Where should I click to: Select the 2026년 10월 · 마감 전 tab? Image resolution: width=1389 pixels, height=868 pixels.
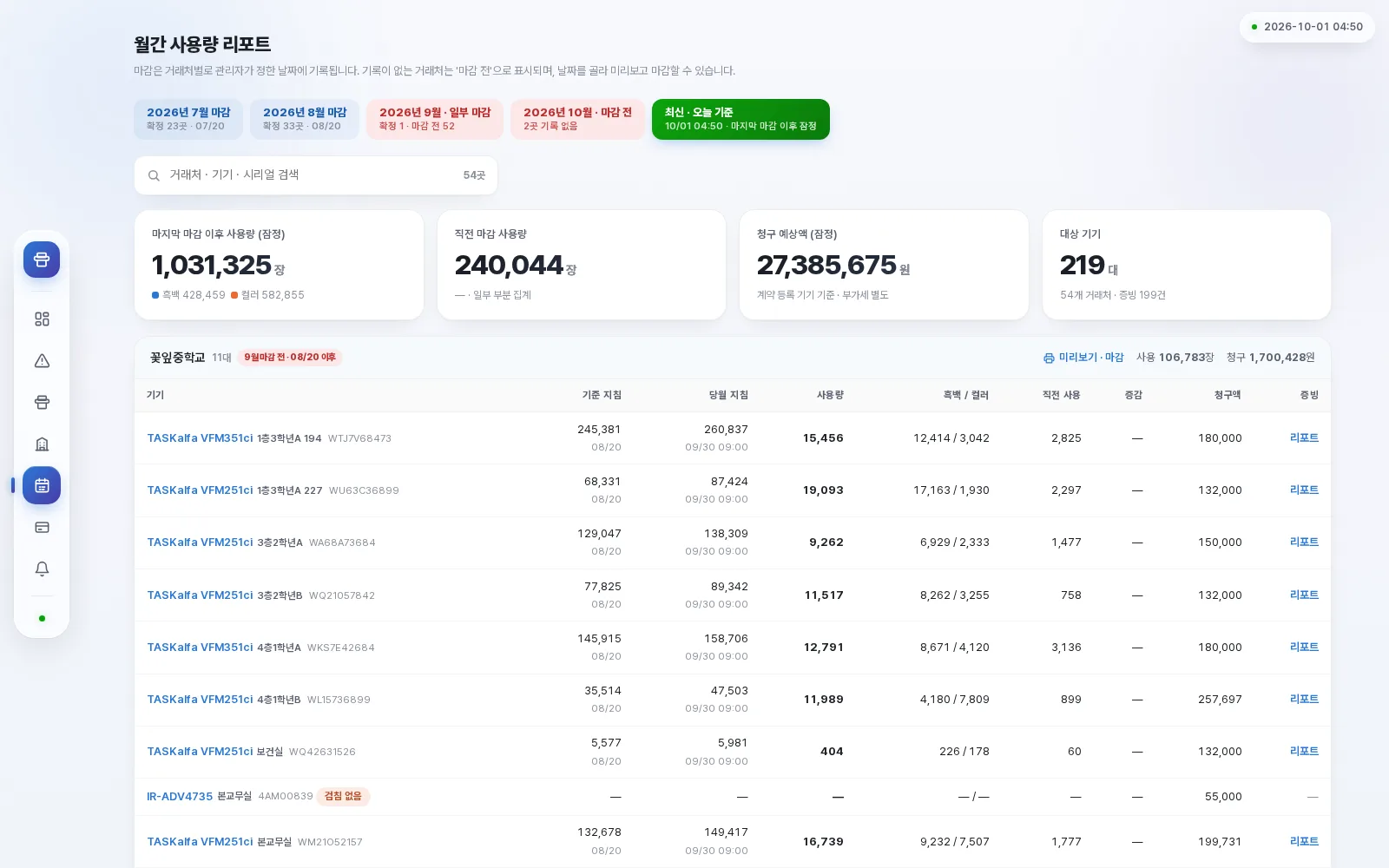577,119
